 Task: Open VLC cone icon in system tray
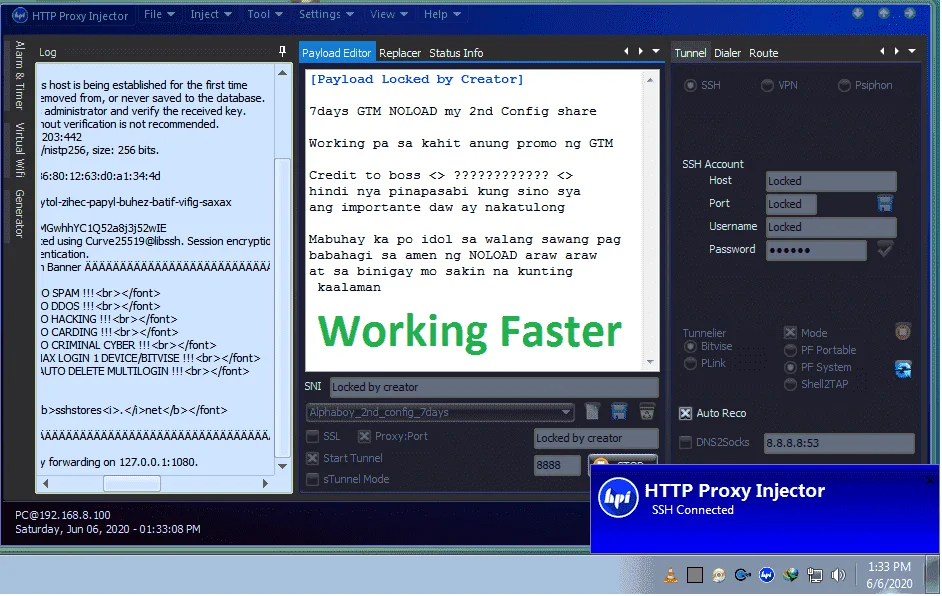click(670, 575)
